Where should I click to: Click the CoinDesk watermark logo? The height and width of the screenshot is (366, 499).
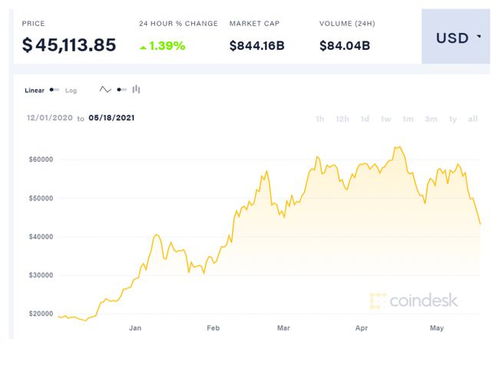pos(414,301)
